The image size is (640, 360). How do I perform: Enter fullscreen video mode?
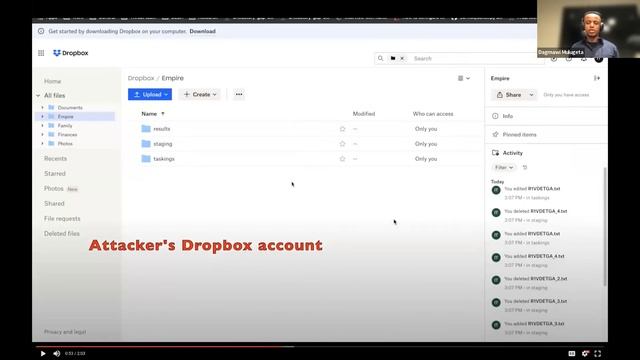pos(598,353)
